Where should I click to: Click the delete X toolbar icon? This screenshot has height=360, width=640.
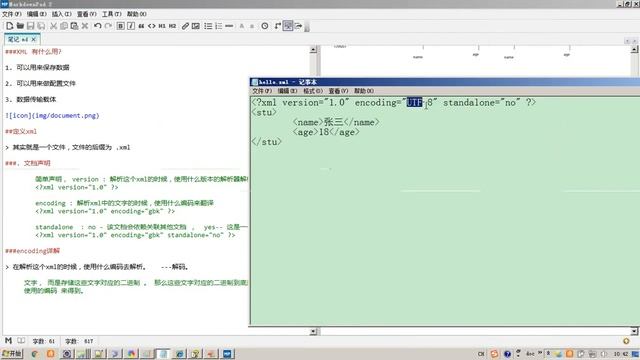coord(85,26)
